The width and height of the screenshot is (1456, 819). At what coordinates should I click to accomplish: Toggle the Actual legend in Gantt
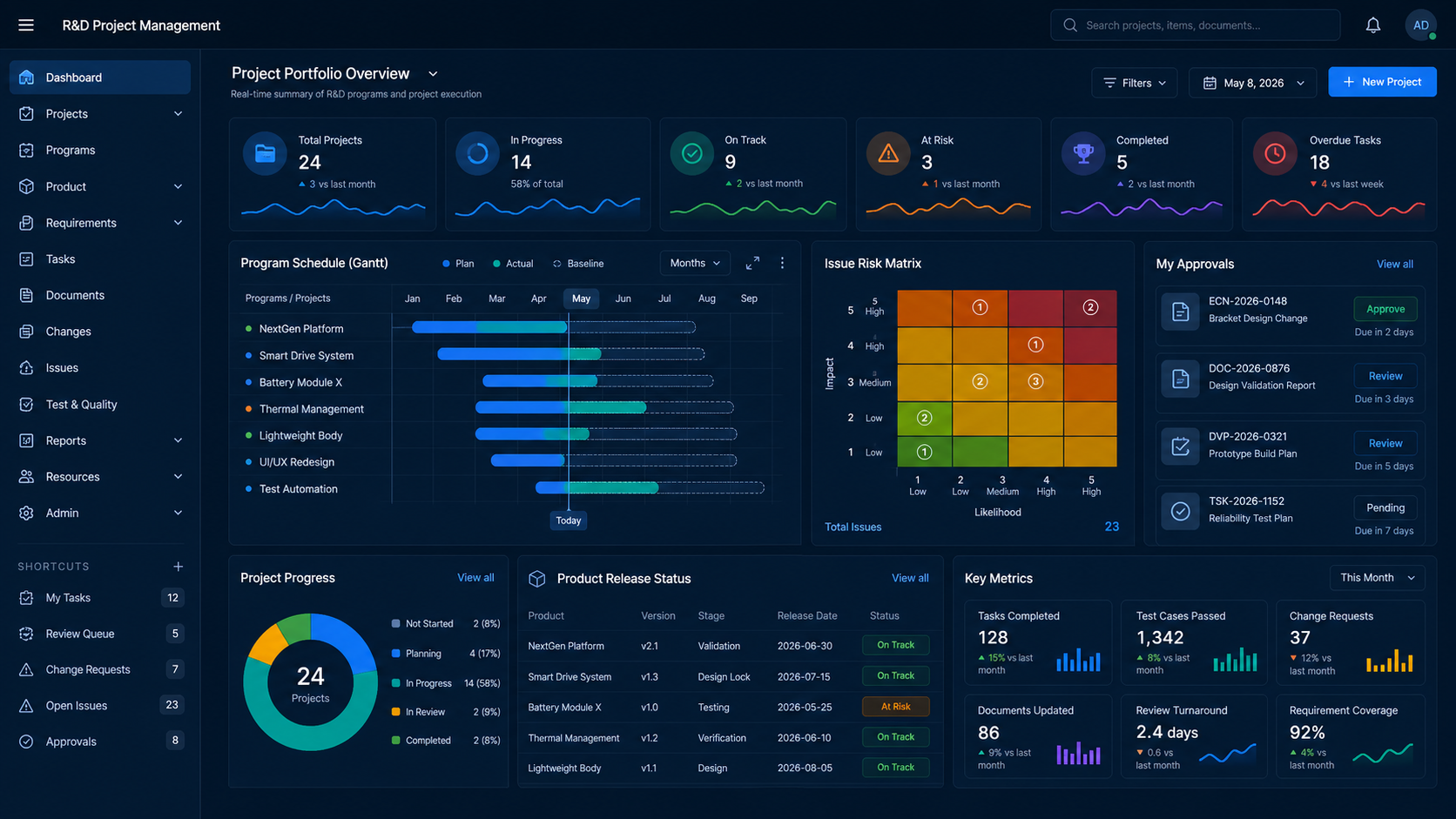(513, 264)
